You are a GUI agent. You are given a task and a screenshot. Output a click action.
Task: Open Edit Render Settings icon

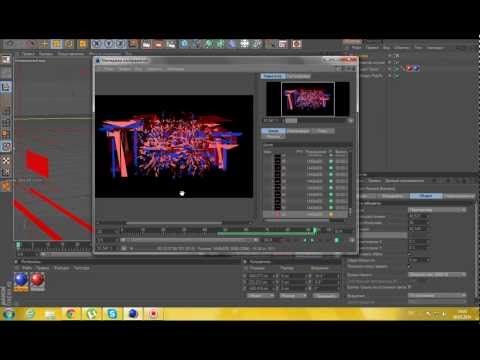171,44
